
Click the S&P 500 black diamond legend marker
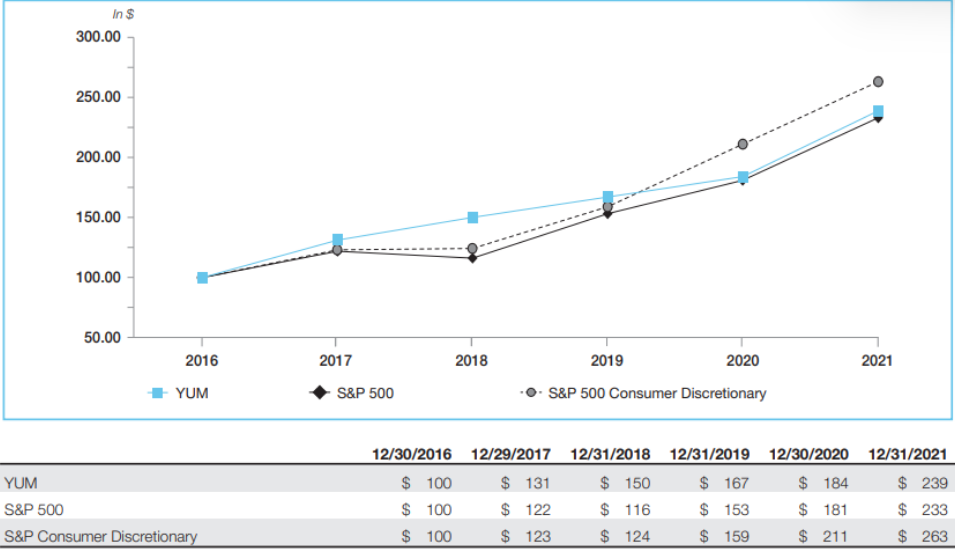pos(318,393)
